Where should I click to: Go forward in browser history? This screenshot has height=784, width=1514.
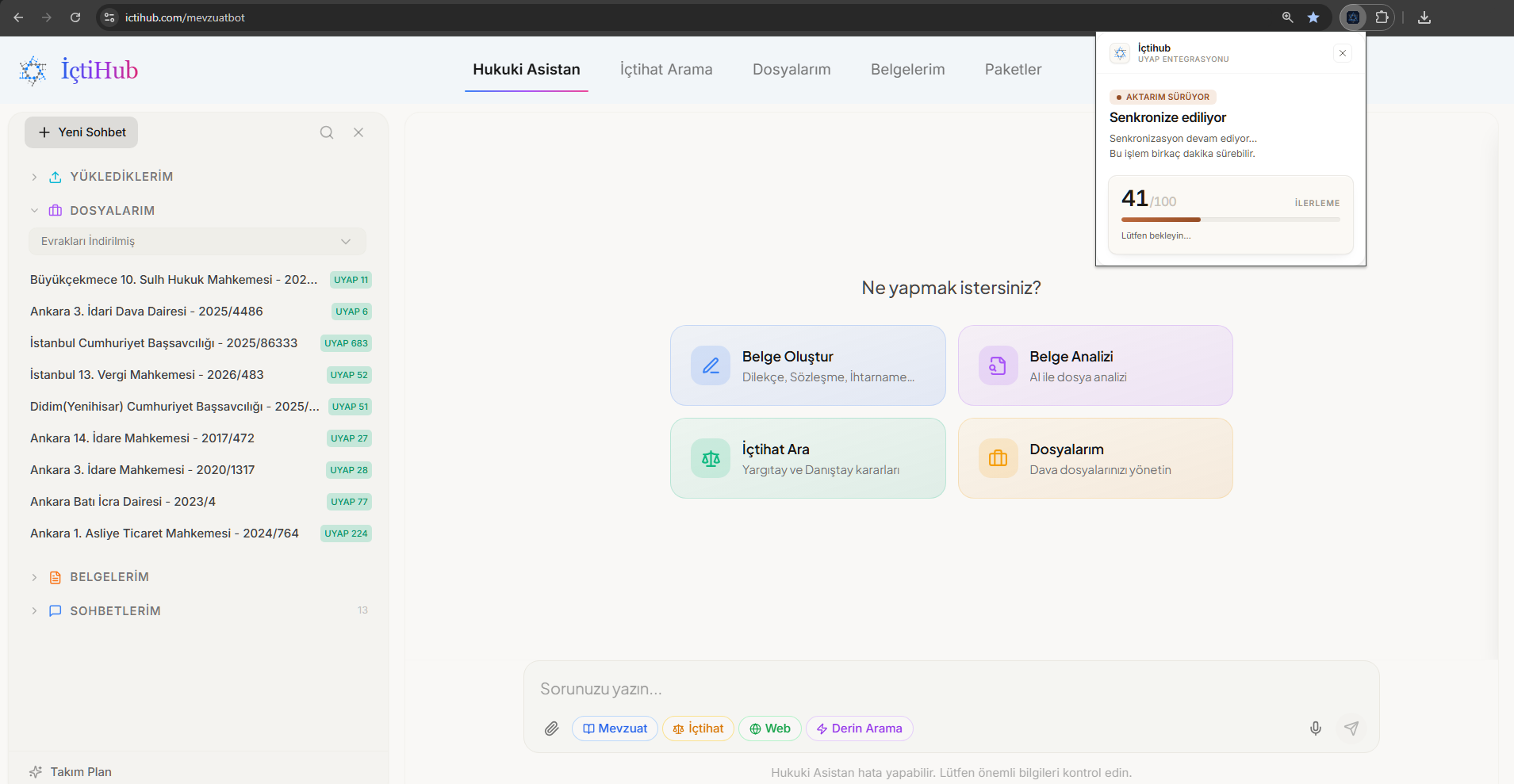click(47, 17)
